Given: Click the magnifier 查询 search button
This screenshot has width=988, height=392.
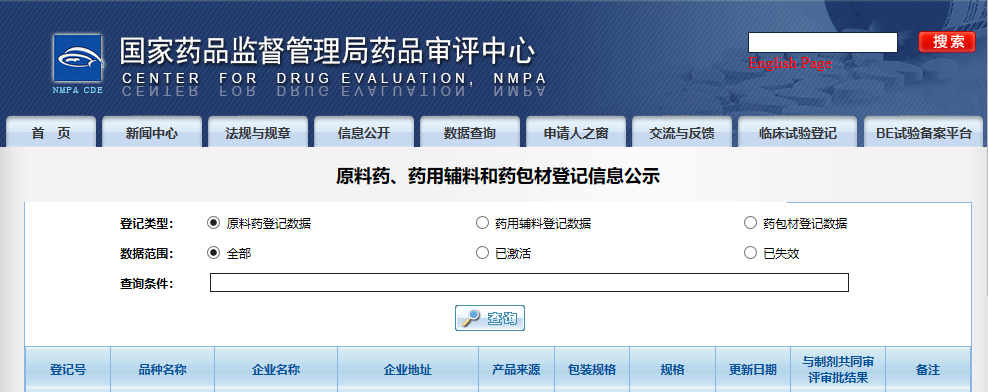Looking at the screenshot, I should pyautogui.click(x=490, y=318).
